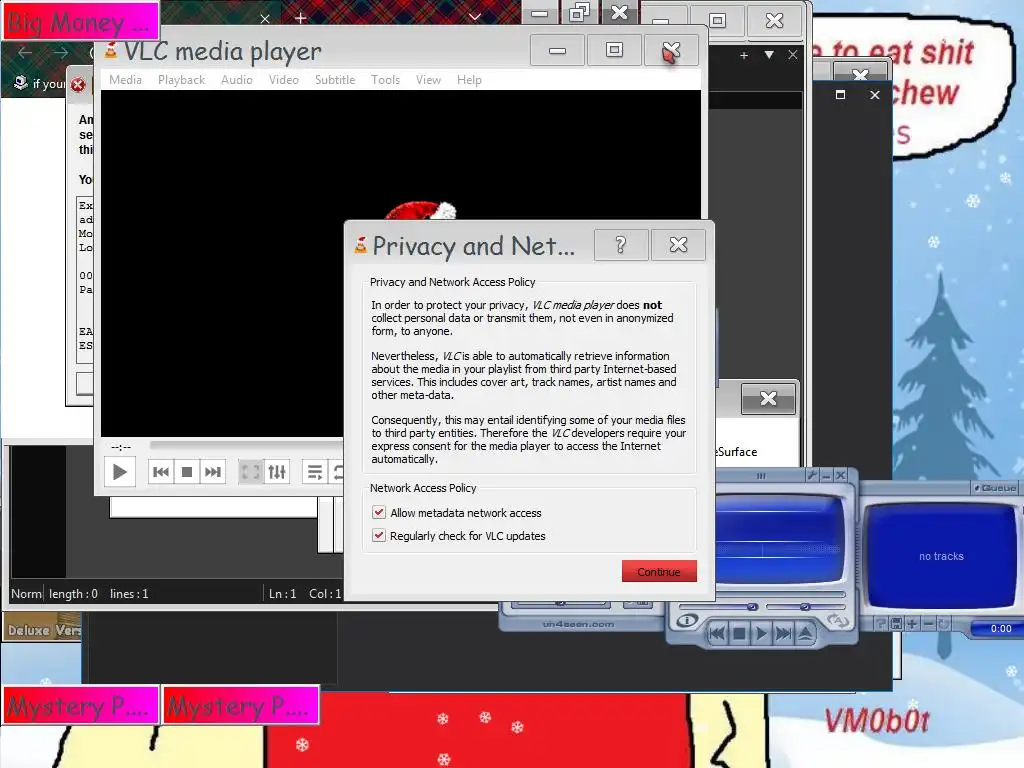
Task: Close the Privacy and Network dialog
Action: click(679, 245)
